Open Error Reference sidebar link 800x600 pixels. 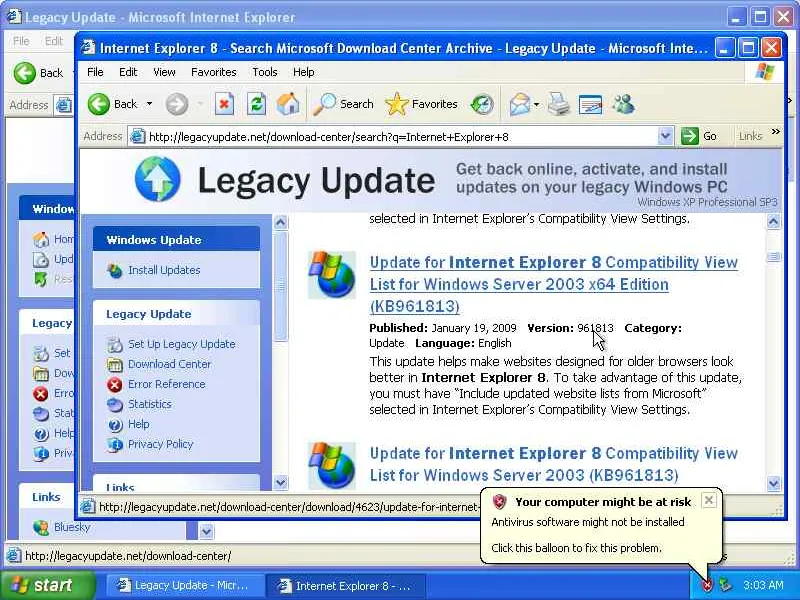point(166,384)
